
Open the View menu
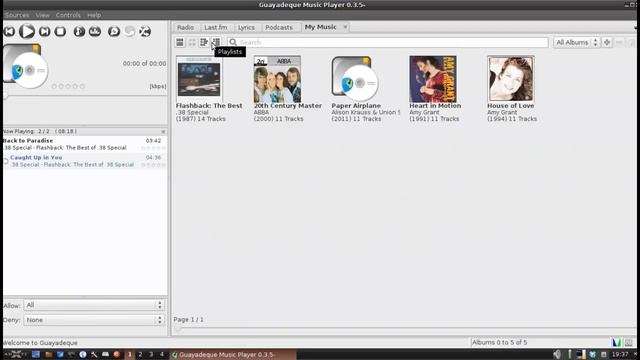[x=42, y=15]
